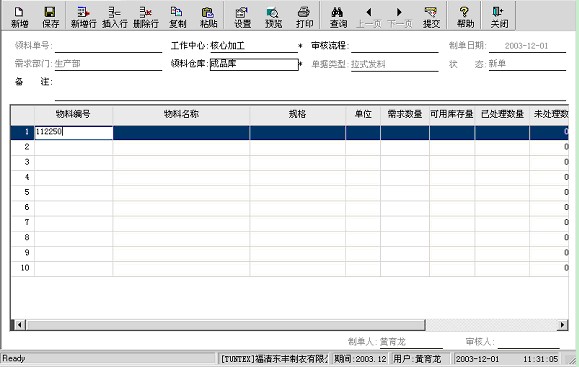The width and height of the screenshot is (579, 367).
Task: Click the 未处理数 column header
Action: coord(549,114)
